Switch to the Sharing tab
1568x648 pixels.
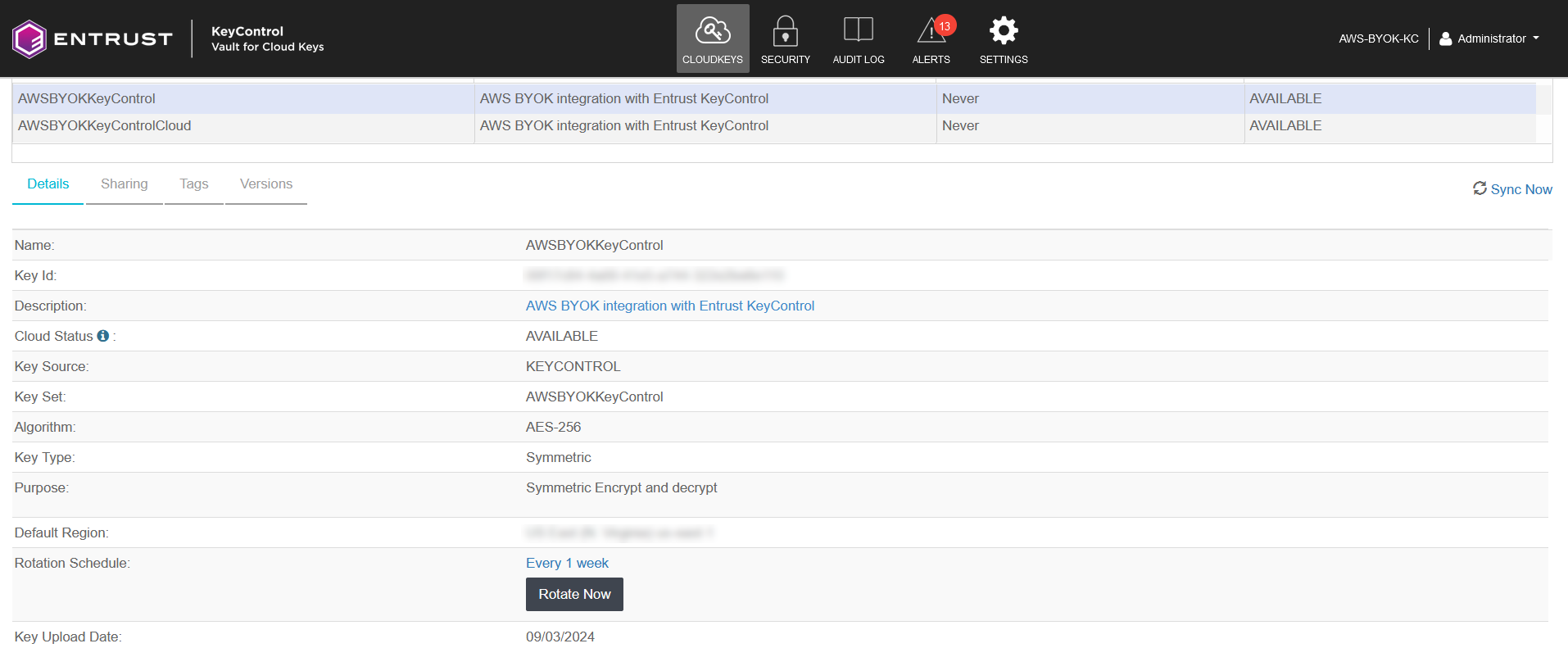click(125, 184)
